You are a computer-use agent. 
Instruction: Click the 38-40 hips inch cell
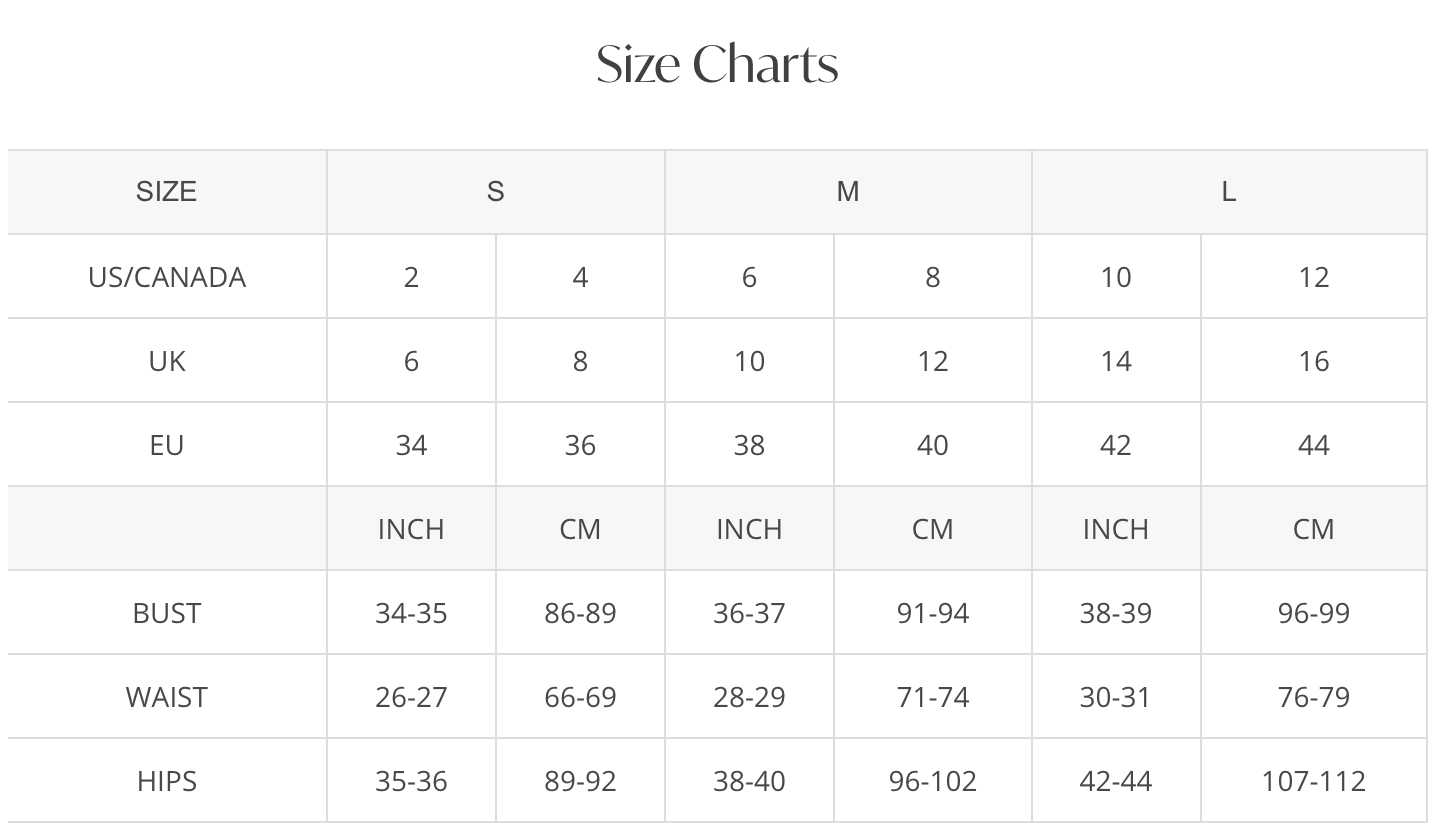click(749, 781)
